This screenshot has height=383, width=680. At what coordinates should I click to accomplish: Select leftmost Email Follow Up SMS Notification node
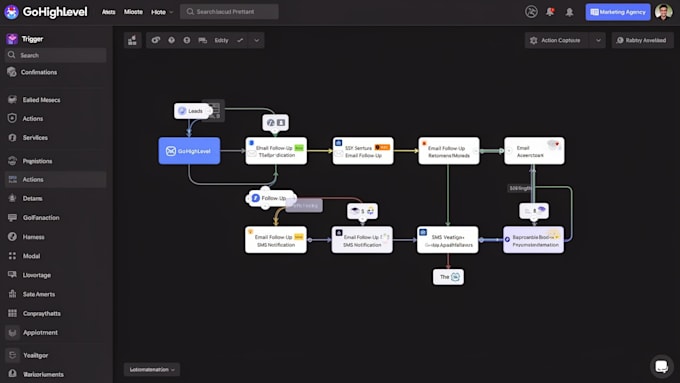tap(276, 240)
